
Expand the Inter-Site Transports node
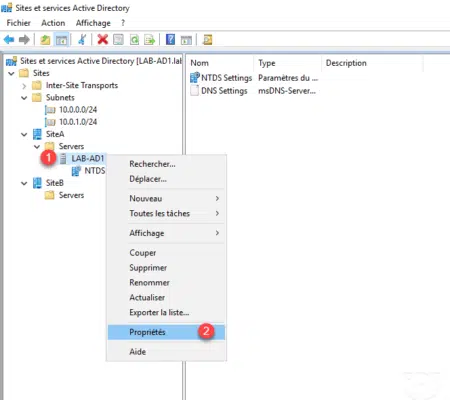(x=24, y=86)
